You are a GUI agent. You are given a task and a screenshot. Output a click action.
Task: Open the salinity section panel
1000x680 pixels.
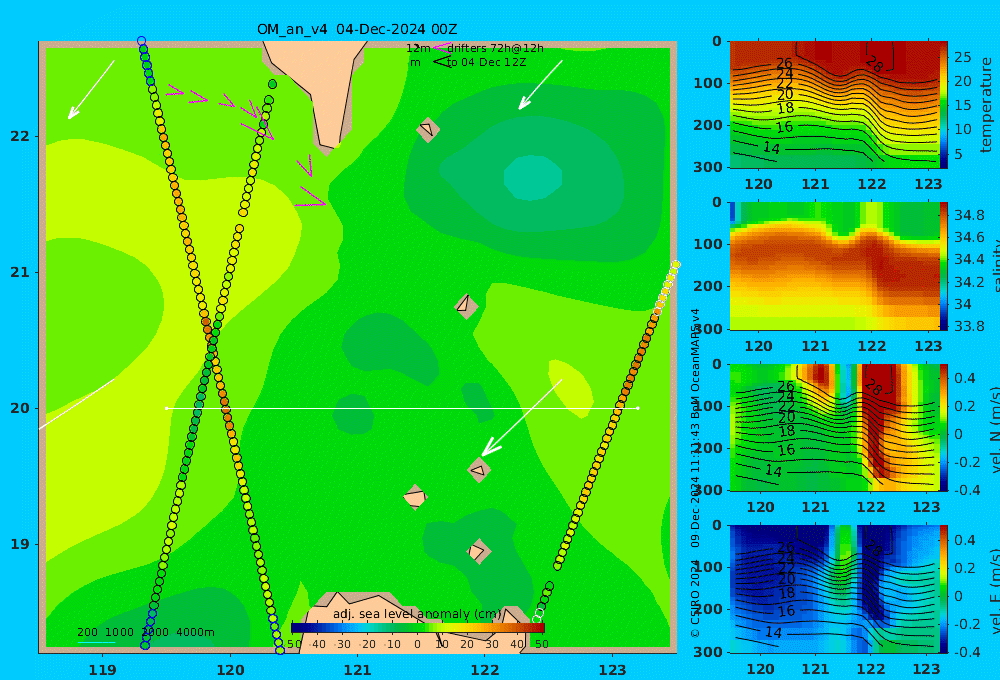[834, 266]
